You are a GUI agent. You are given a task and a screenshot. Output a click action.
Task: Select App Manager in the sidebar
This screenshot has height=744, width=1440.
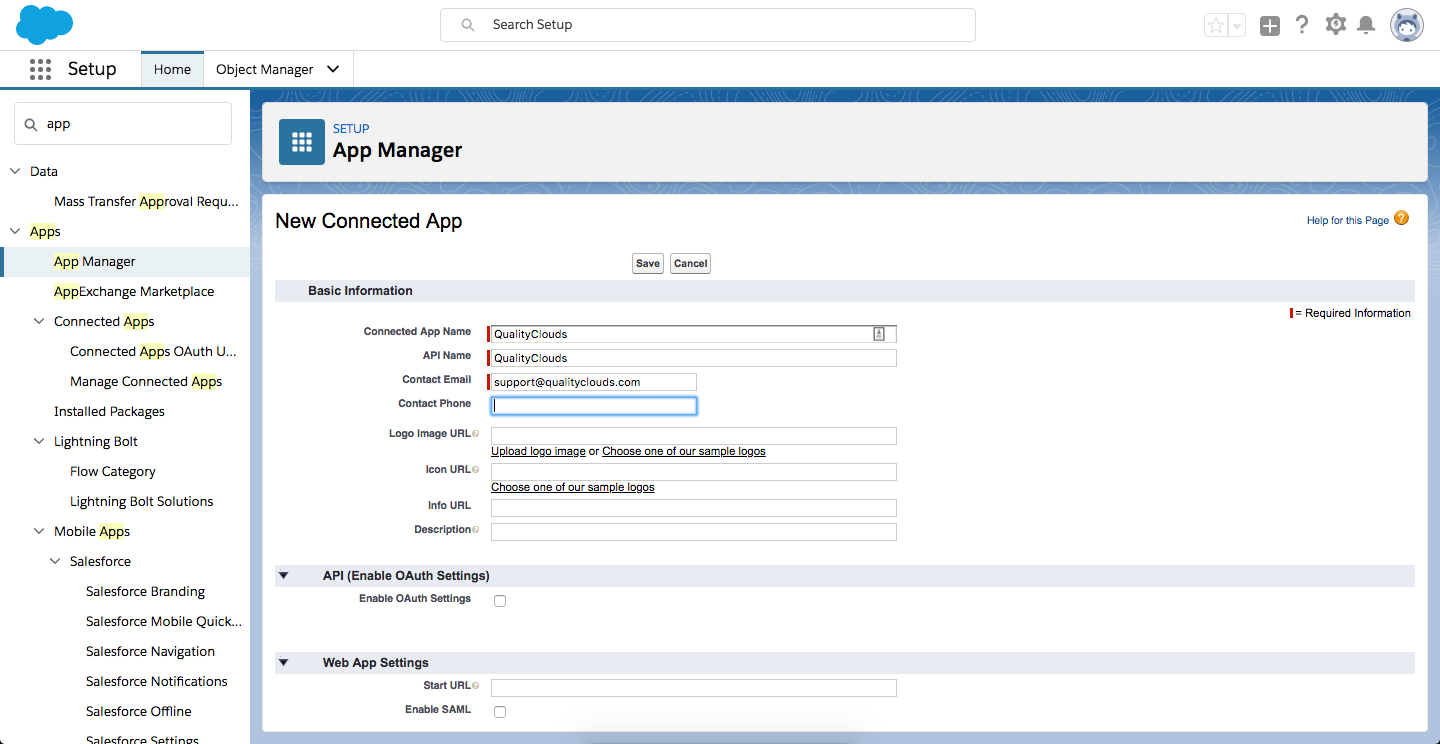tap(95, 261)
